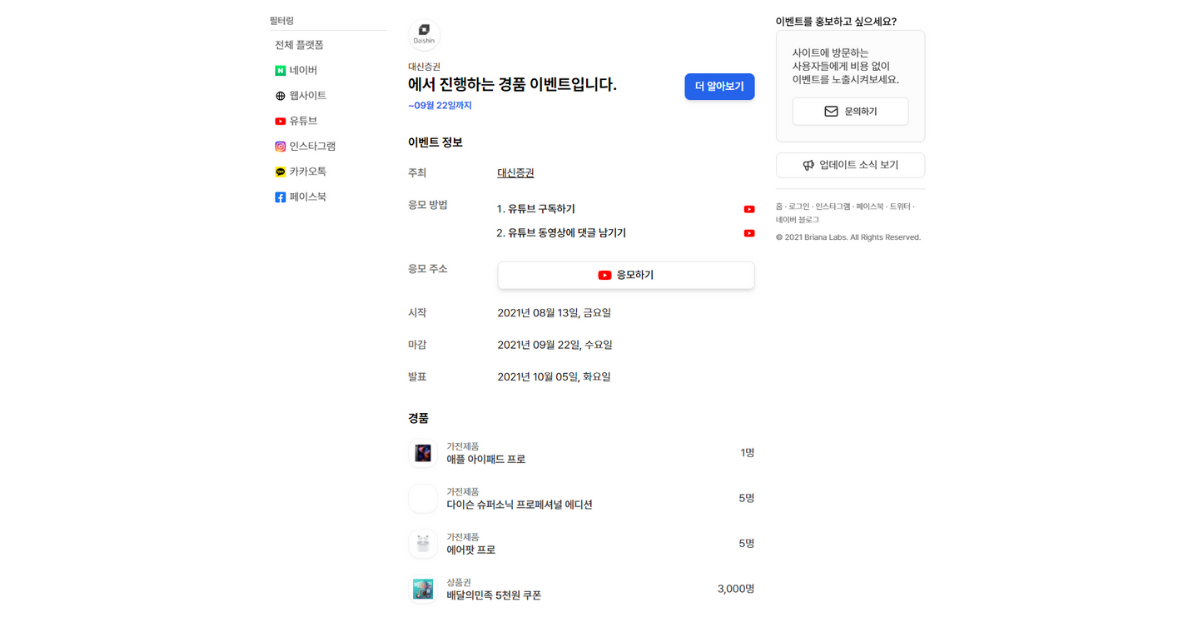Viewport: 1200px width, 627px height.
Task: Click the 1명 count for iPad Pro
Action: point(747,453)
